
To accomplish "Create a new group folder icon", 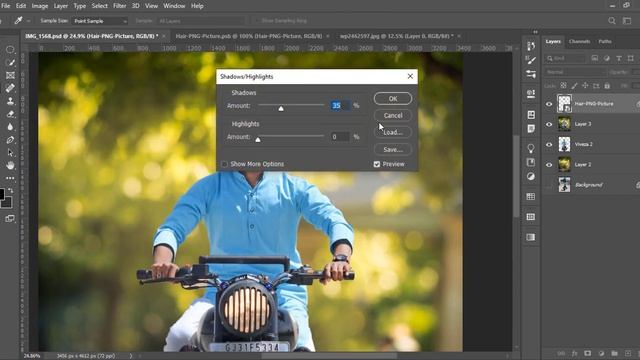I will coord(614,353).
